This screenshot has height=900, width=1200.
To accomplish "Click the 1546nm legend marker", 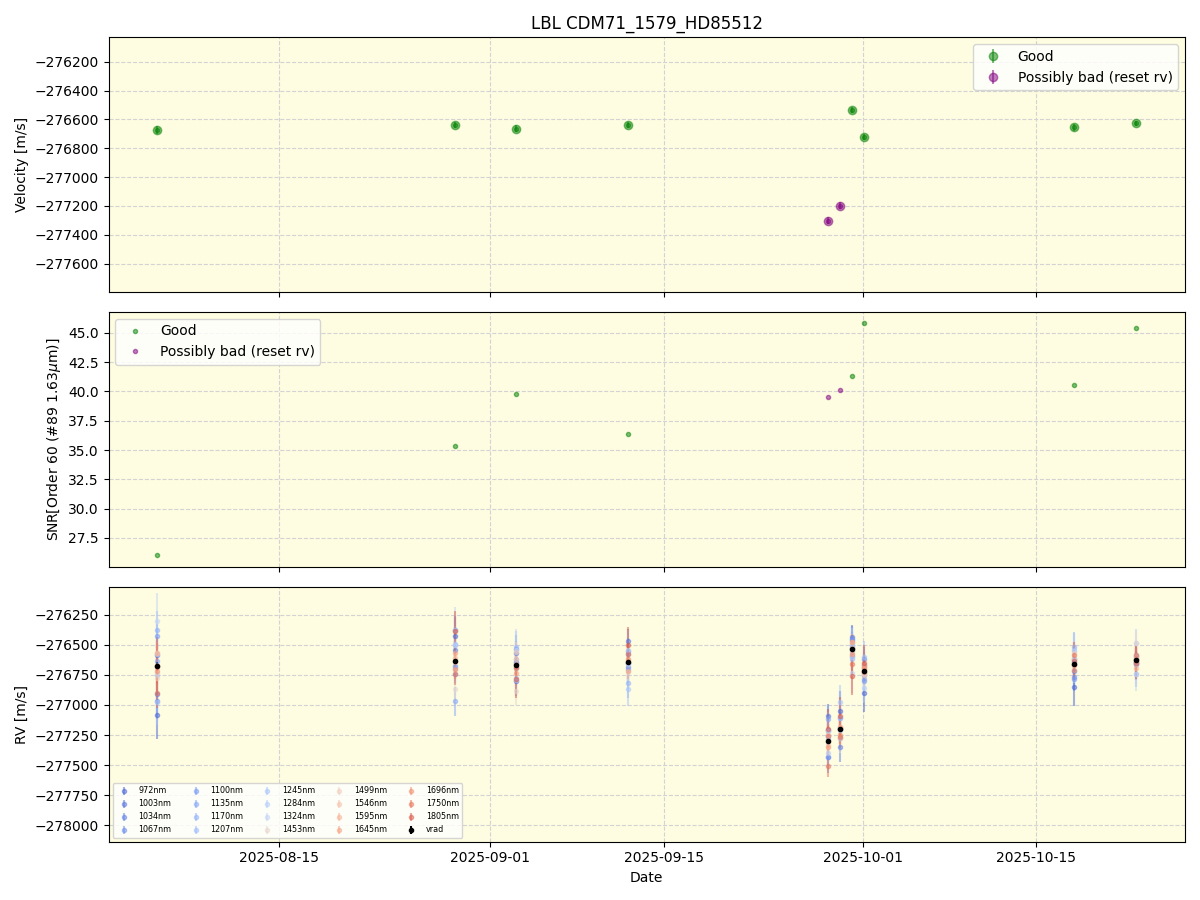I will click(x=340, y=804).
